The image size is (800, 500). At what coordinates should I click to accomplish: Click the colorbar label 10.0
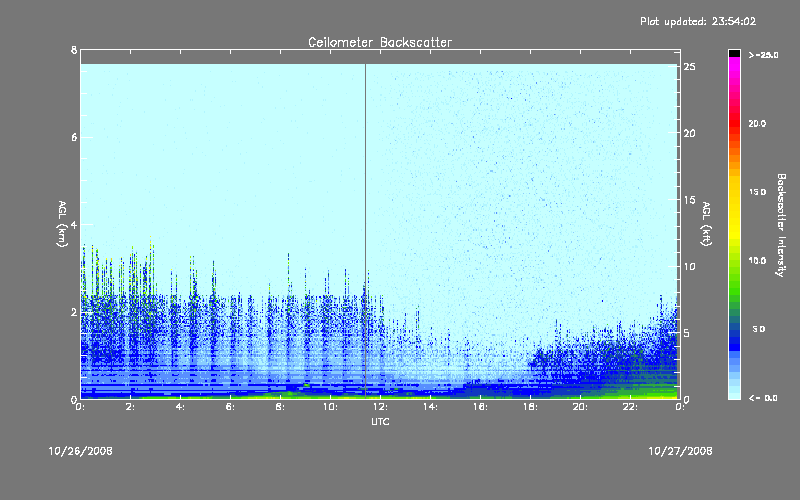pos(757,261)
